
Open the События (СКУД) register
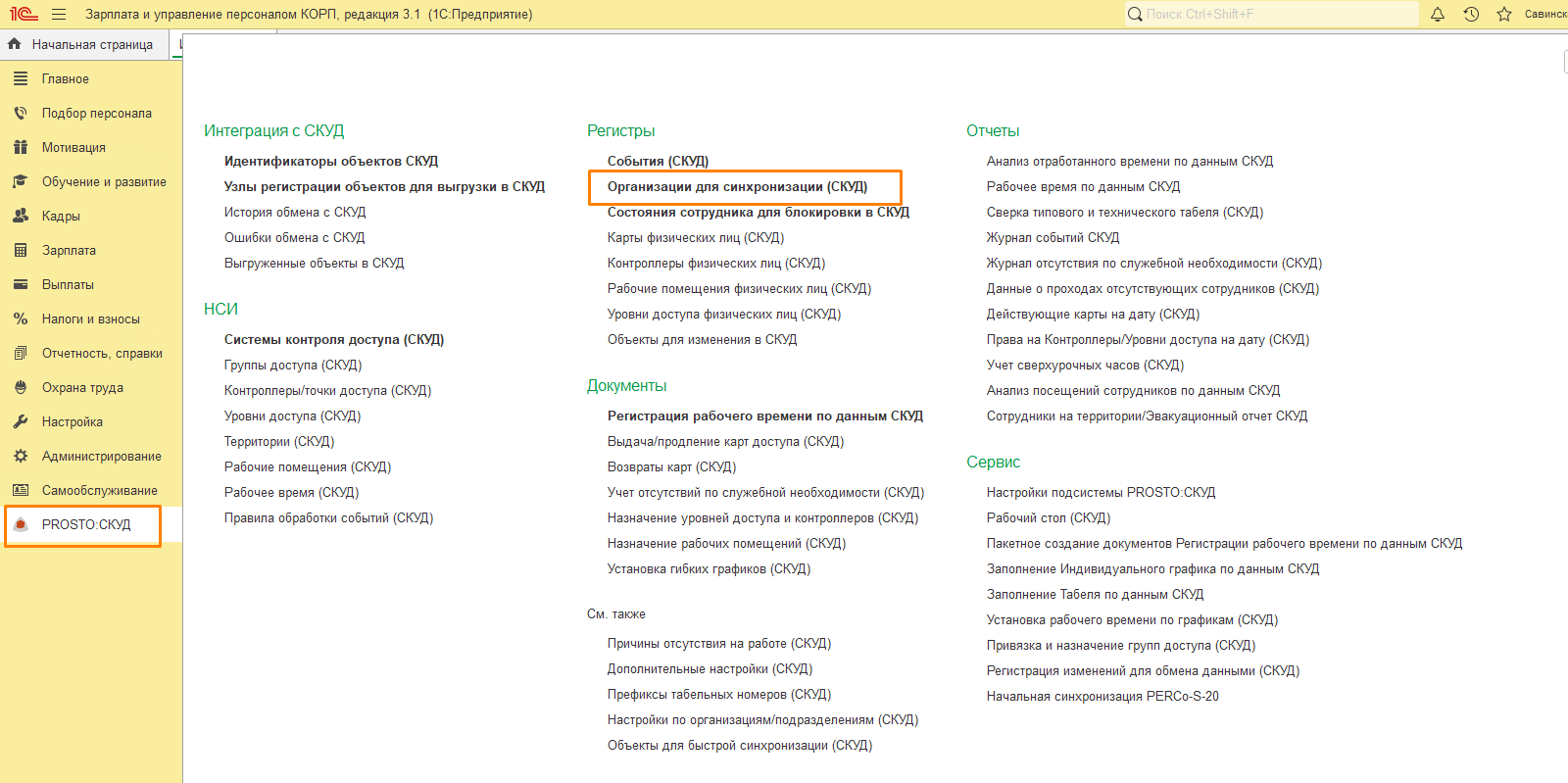tap(658, 161)
